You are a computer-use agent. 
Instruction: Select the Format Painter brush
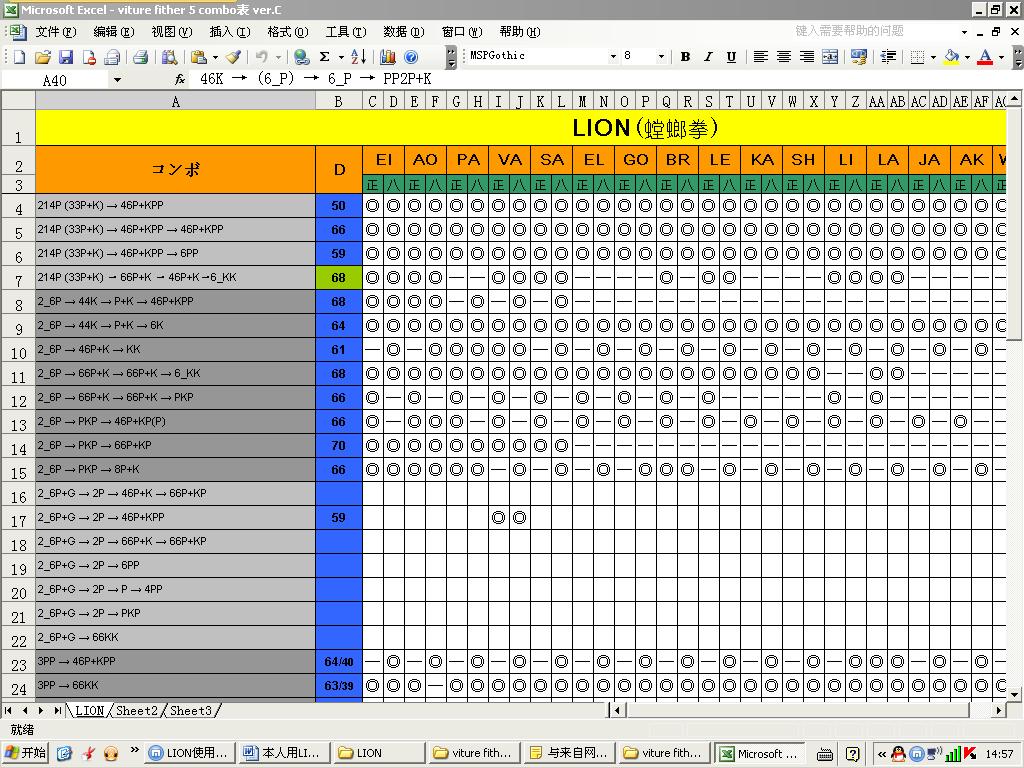(x=233, y=57)
